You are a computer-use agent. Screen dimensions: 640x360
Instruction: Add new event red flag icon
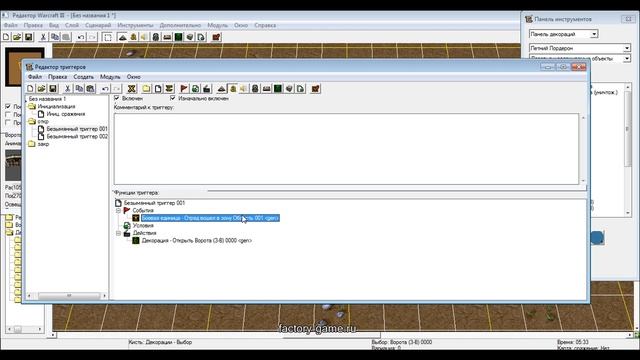(184, 89)
